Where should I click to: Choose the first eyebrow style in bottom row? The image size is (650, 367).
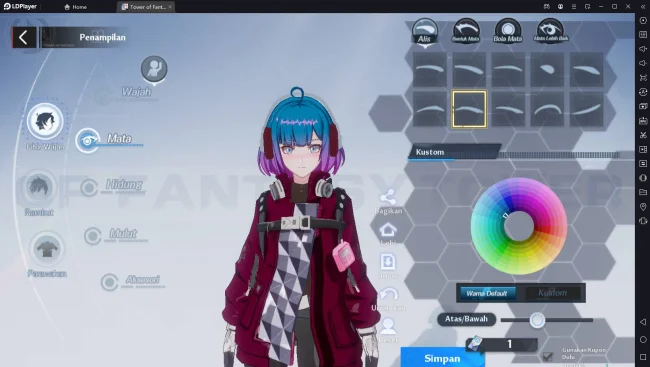(430, 109)
